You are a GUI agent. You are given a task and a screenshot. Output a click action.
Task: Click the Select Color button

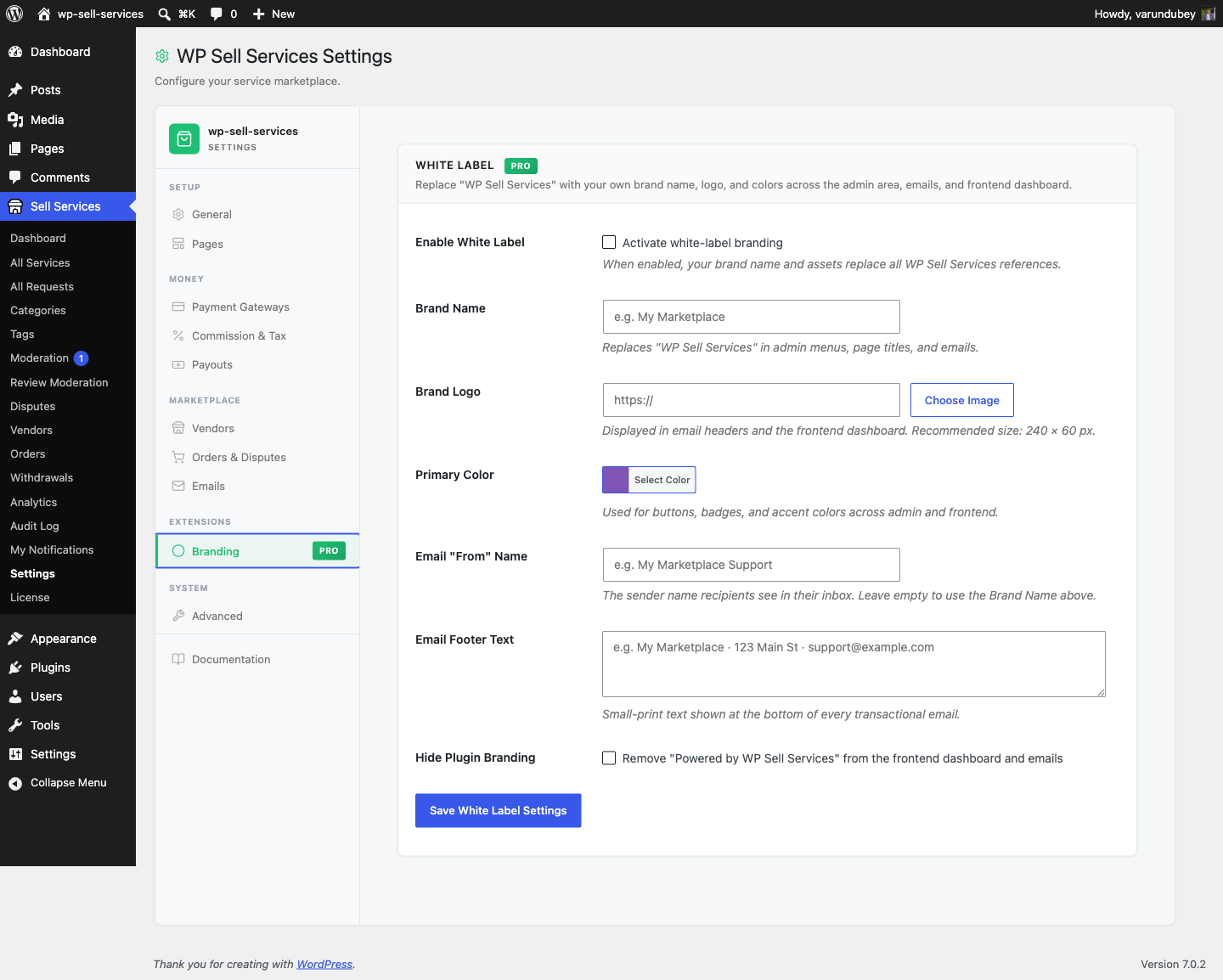point(662,480)
